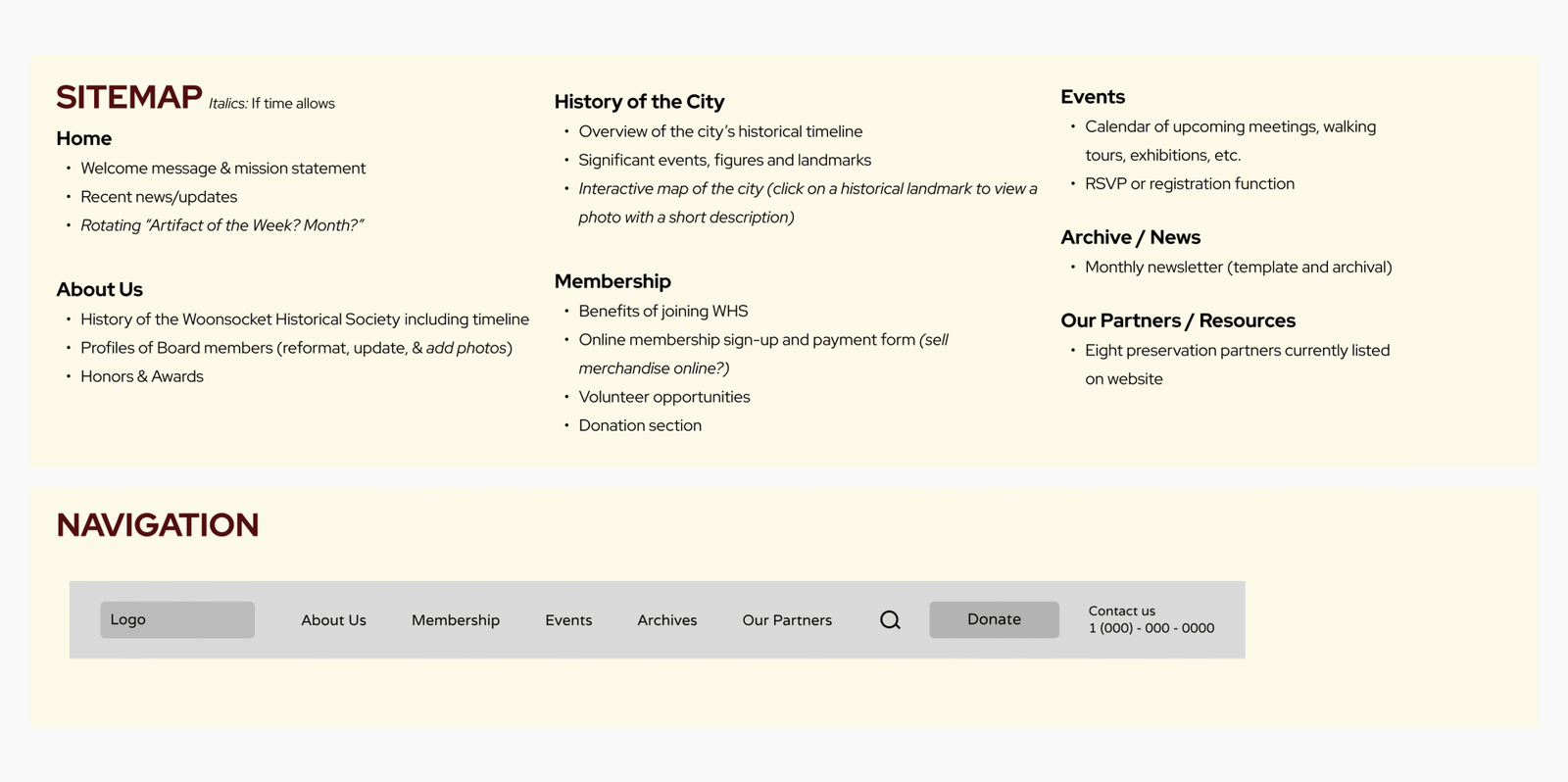Select the Volunteer opportunities bullet text
Image resolution: width=1568 pixels, height=782 pixels.
(x=664, y=397)
